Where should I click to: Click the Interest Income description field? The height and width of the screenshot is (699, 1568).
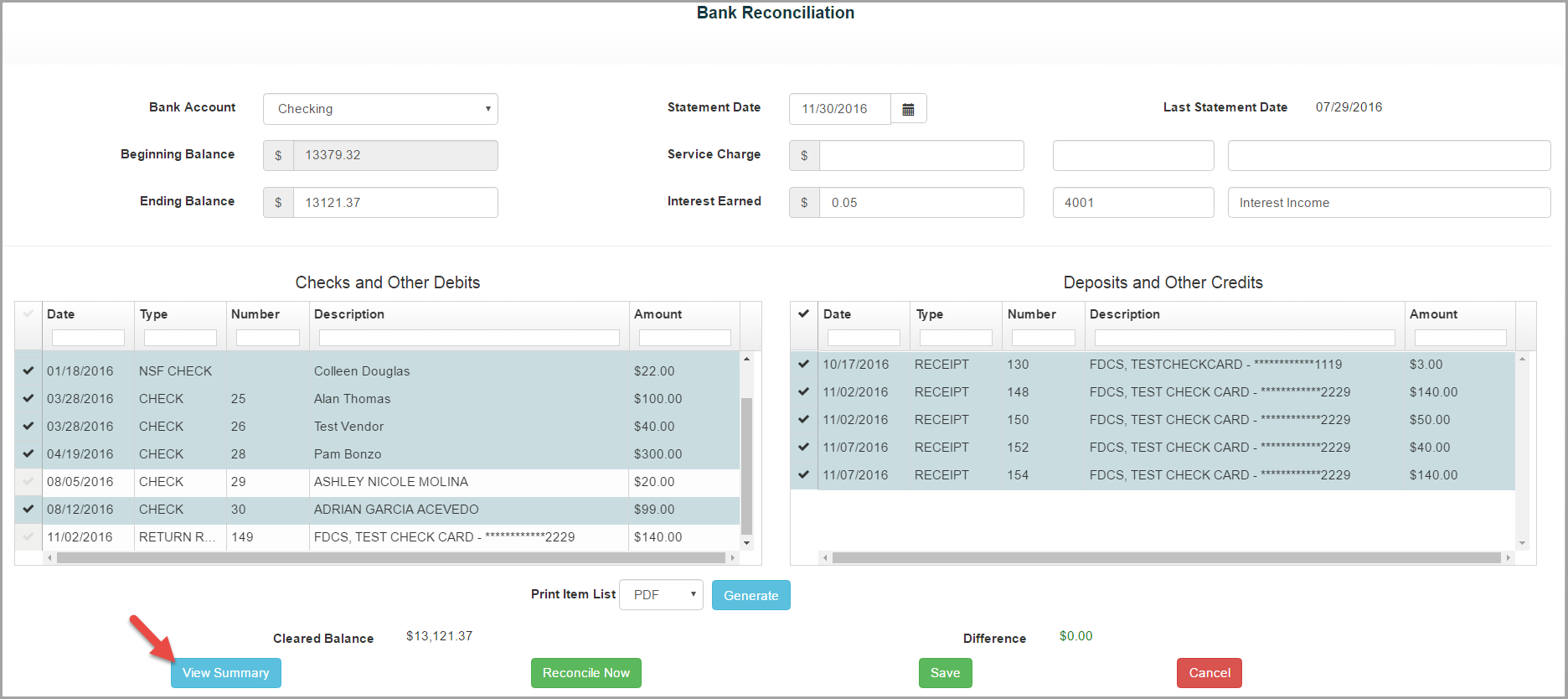pyautogui.click(x=1389, y=203)
